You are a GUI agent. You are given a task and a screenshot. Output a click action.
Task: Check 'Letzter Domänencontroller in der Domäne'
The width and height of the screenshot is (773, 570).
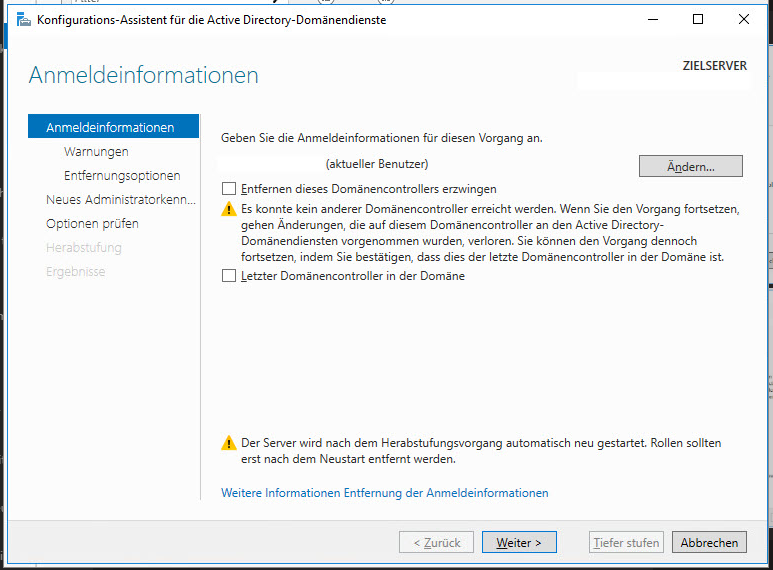[229, 276]
